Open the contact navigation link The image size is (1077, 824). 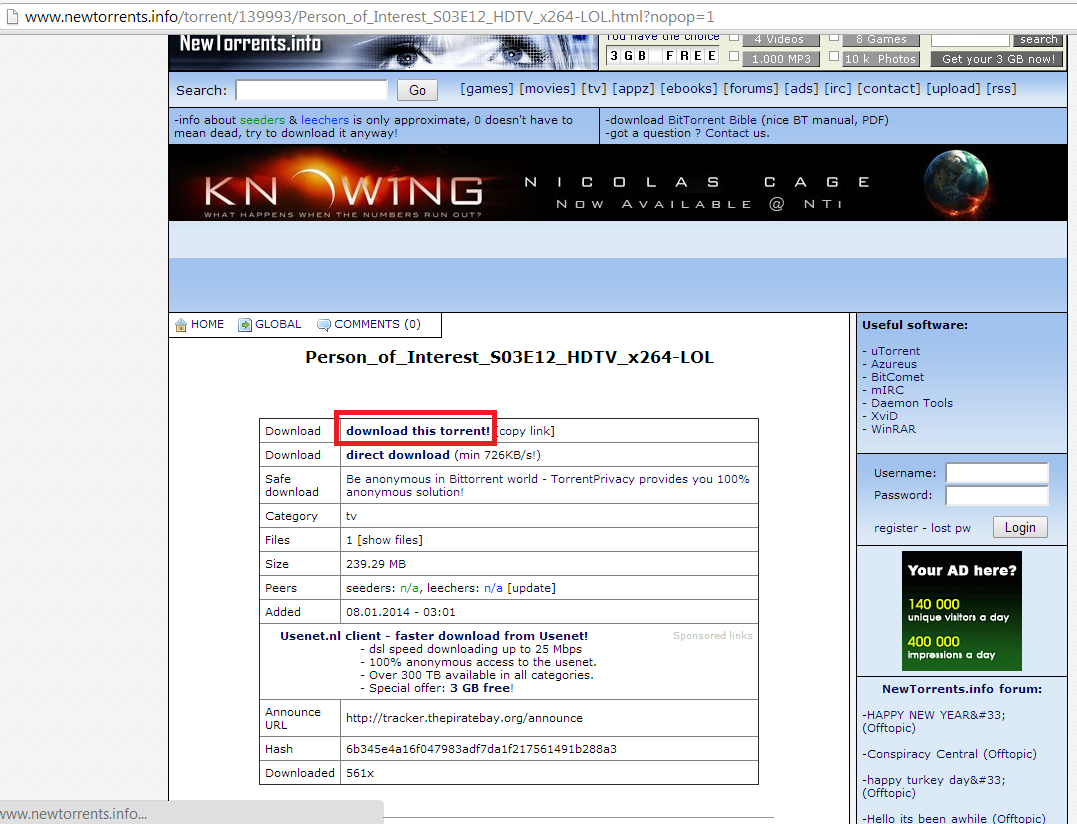[889, 89]
